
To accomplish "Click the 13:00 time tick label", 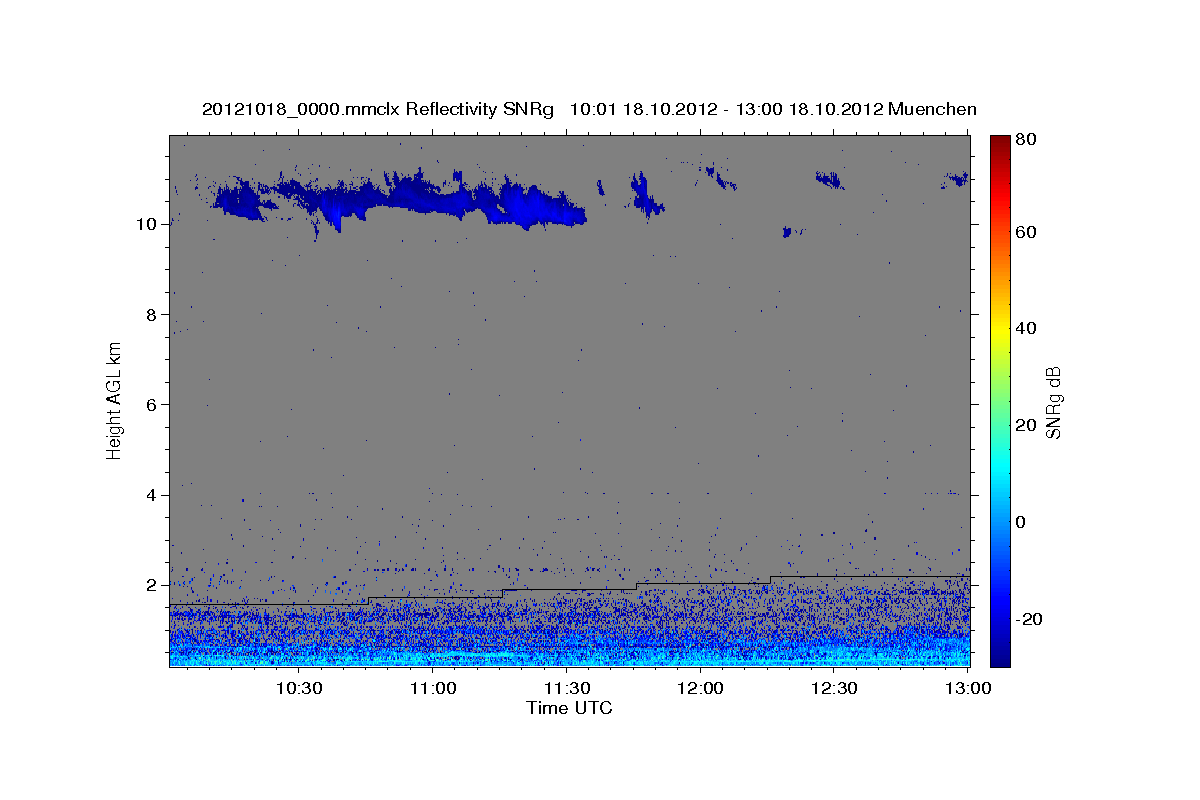I will [x=968, y=689].
